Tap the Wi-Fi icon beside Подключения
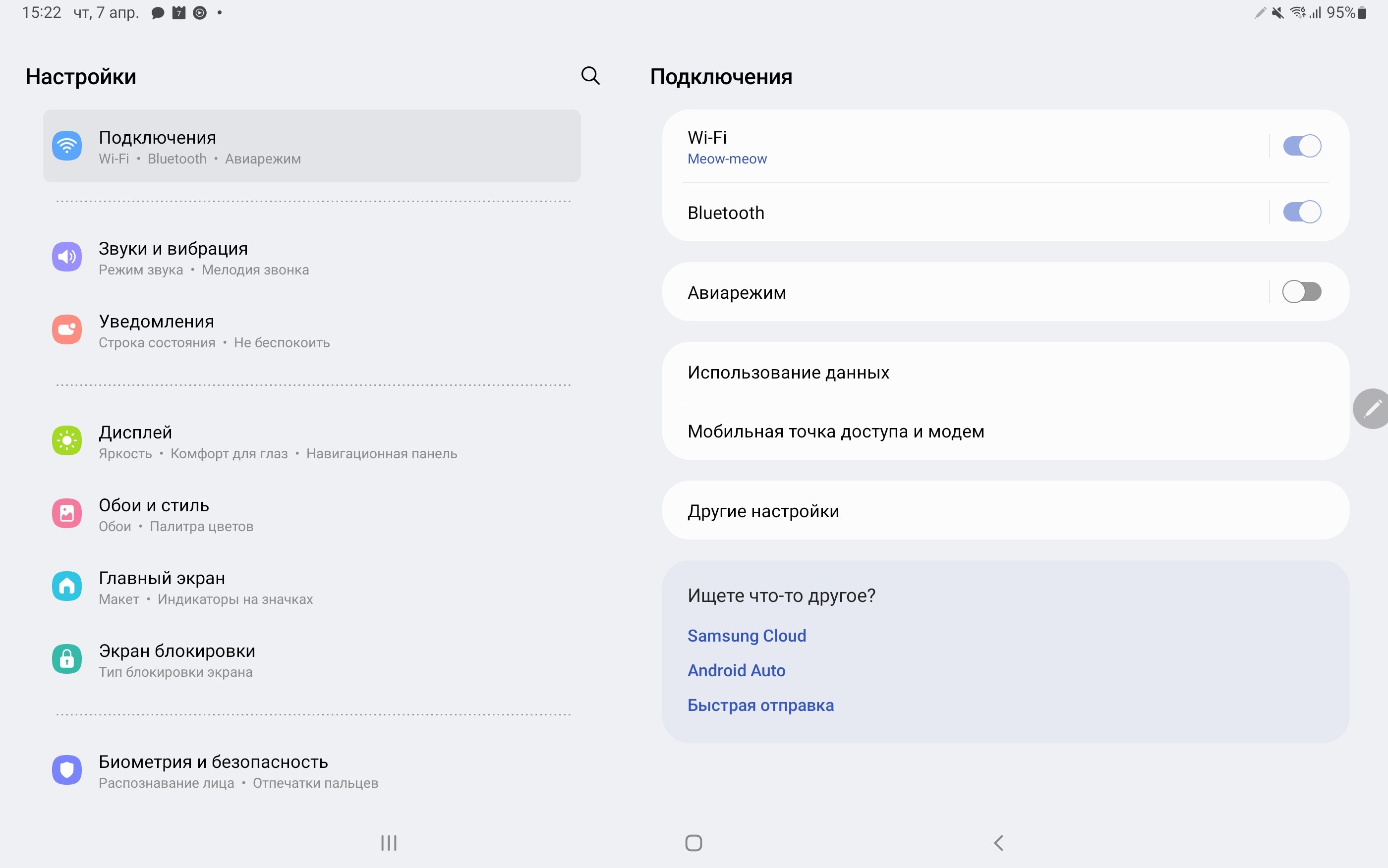1388x868 pixels. click(x=66, y=146)
